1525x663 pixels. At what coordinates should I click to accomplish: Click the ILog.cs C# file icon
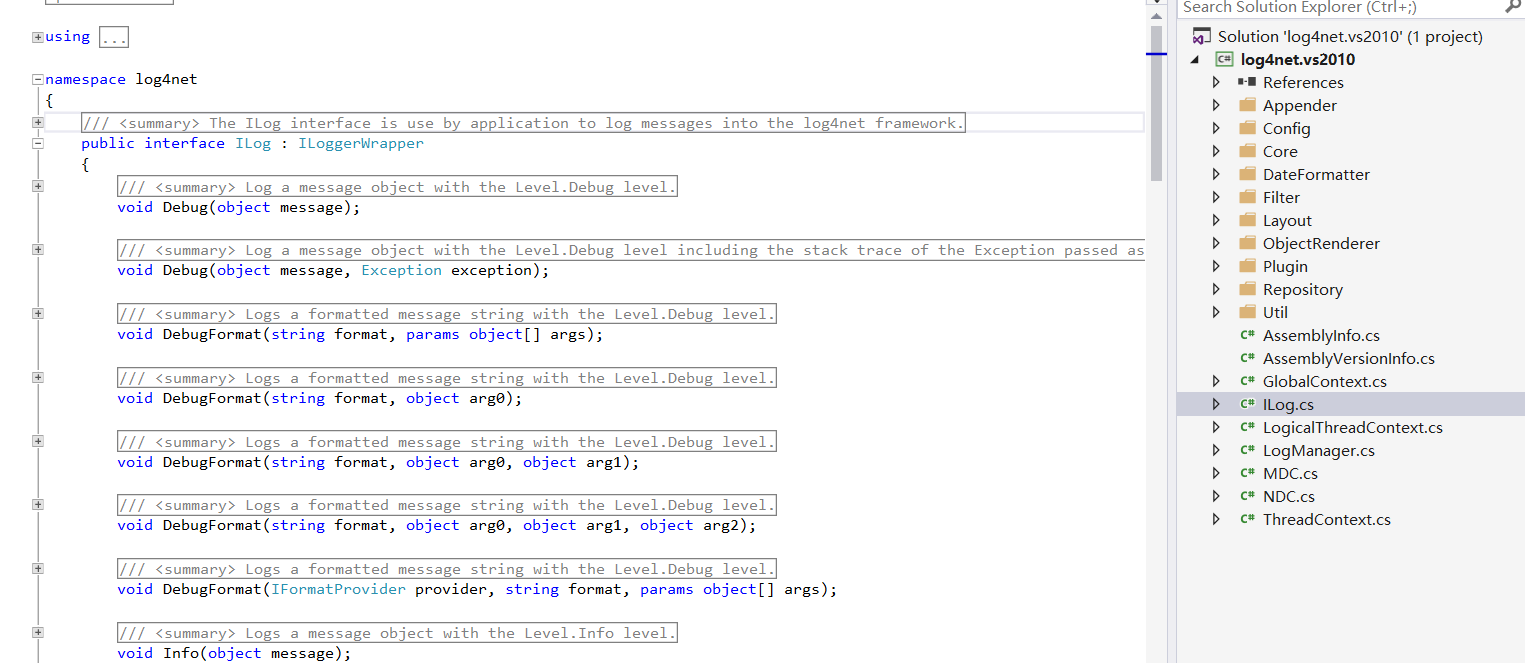coord(1247,404)
